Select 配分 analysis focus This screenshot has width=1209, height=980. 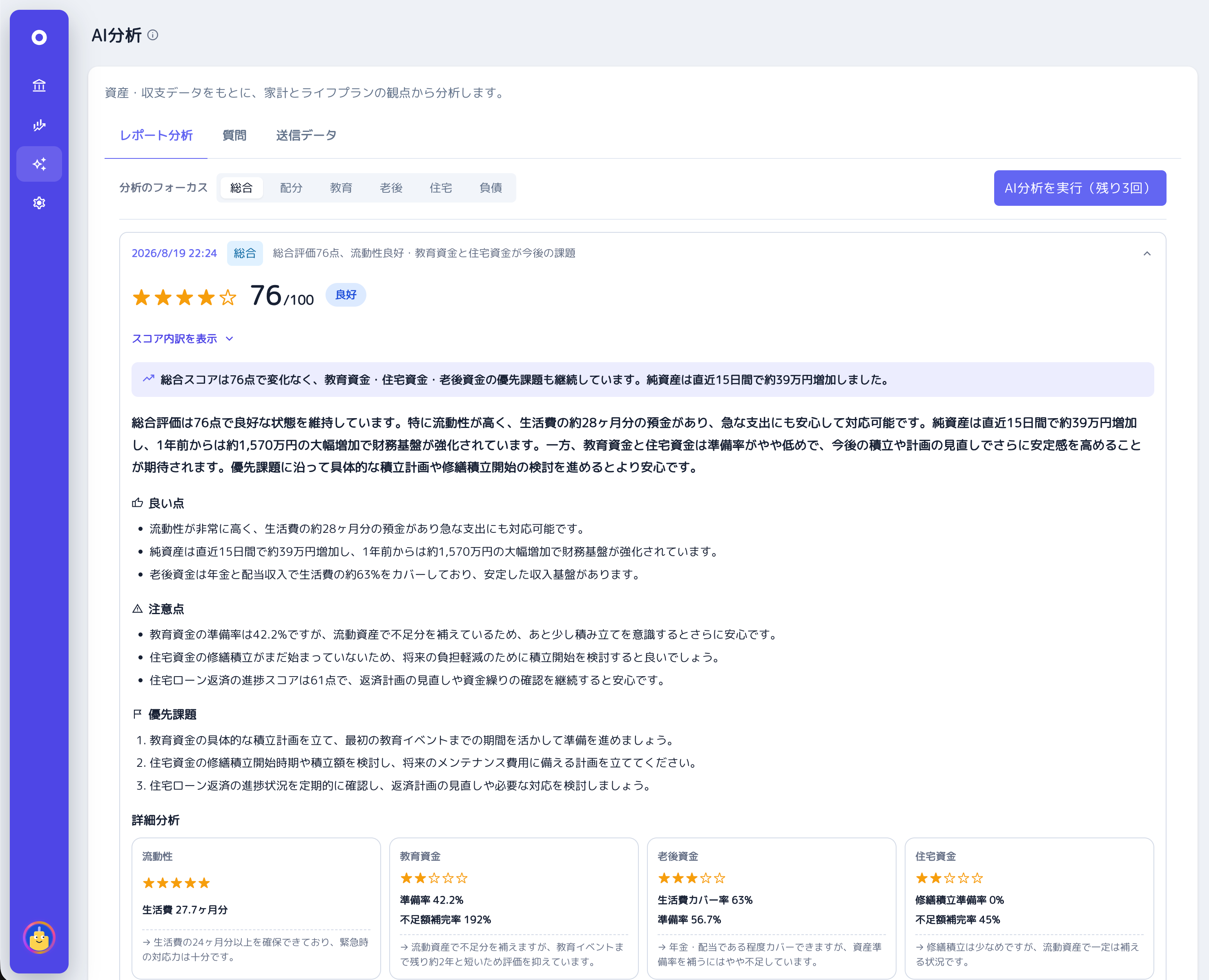coord(291,188)
